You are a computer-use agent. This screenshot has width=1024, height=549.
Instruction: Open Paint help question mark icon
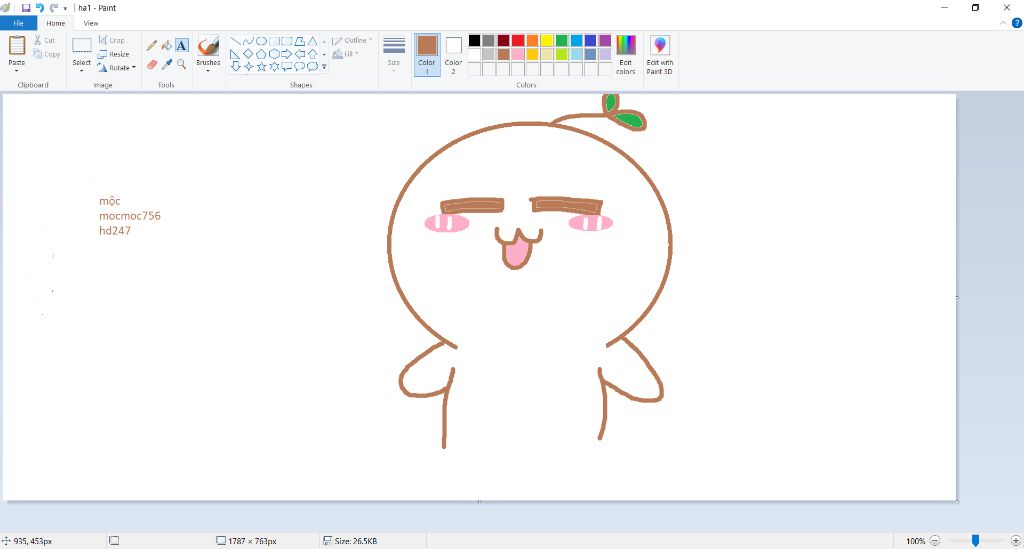coord(1016,23)
